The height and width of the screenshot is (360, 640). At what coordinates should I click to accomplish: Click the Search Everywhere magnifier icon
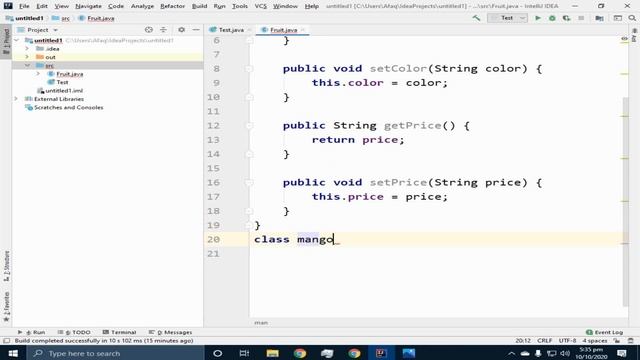pos(632,18)
